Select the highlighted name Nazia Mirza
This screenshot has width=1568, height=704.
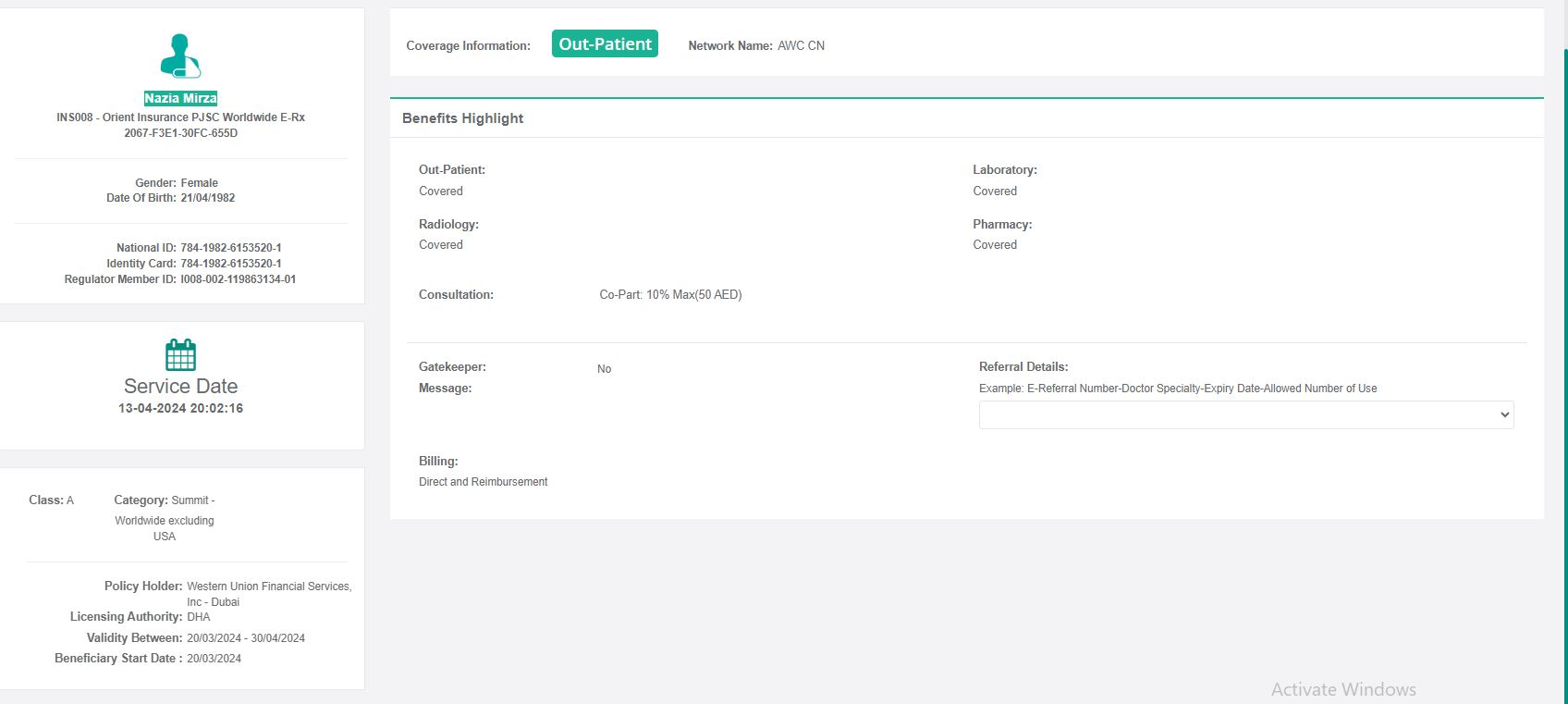180,98
